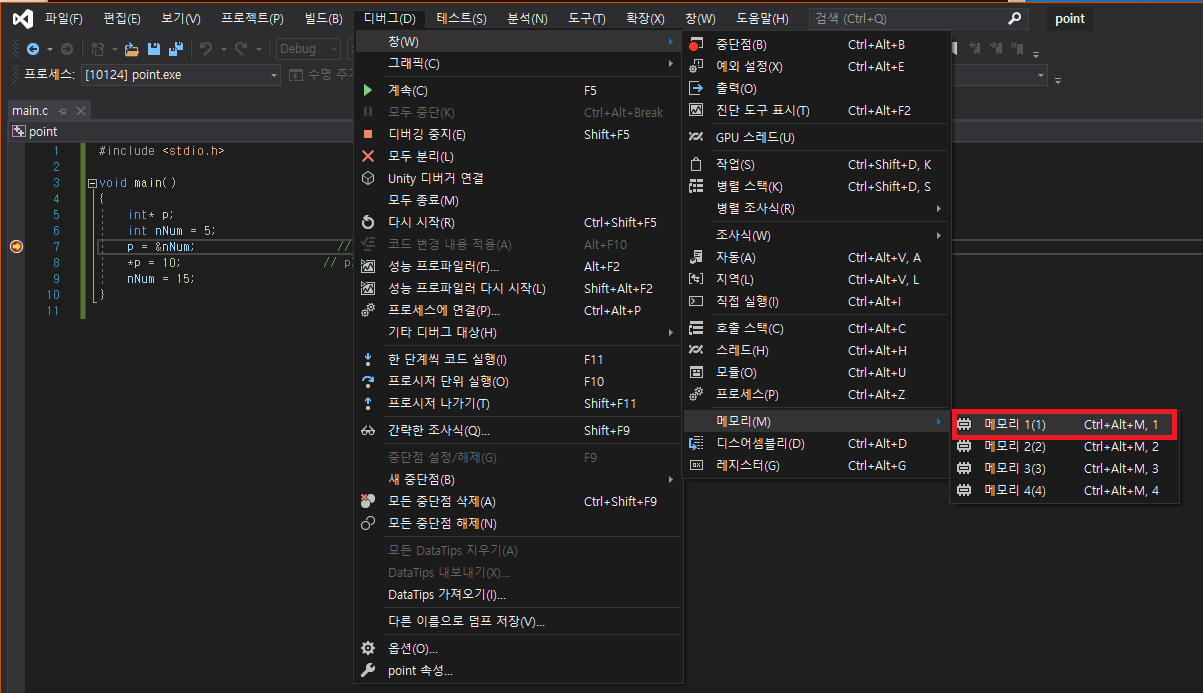
Task: Click the green Continue (계속) play icon
Action: (x=368, y=90)
